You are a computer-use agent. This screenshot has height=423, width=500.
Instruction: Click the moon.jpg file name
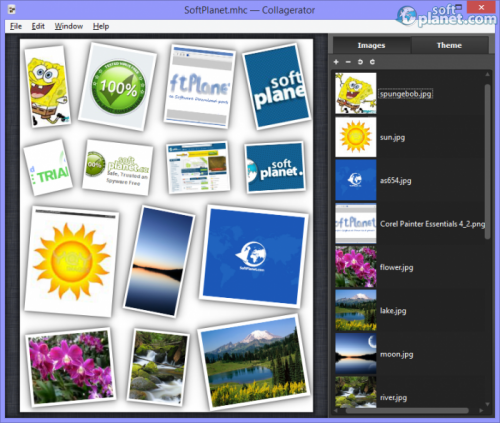pos(396,354)
